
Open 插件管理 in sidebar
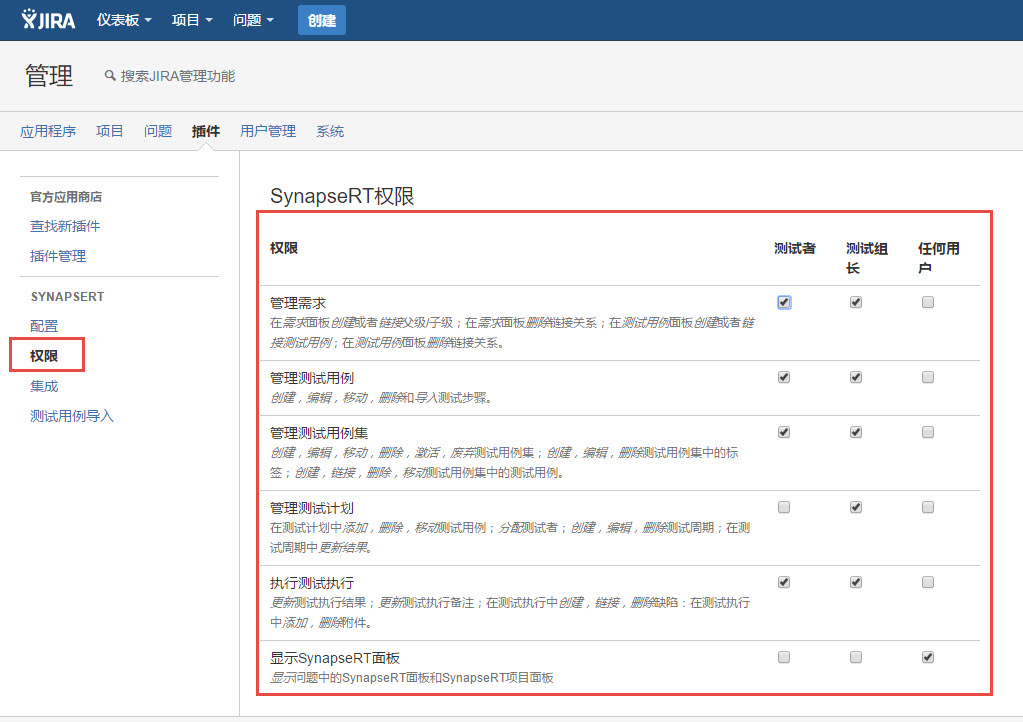[x=57, y=256]
